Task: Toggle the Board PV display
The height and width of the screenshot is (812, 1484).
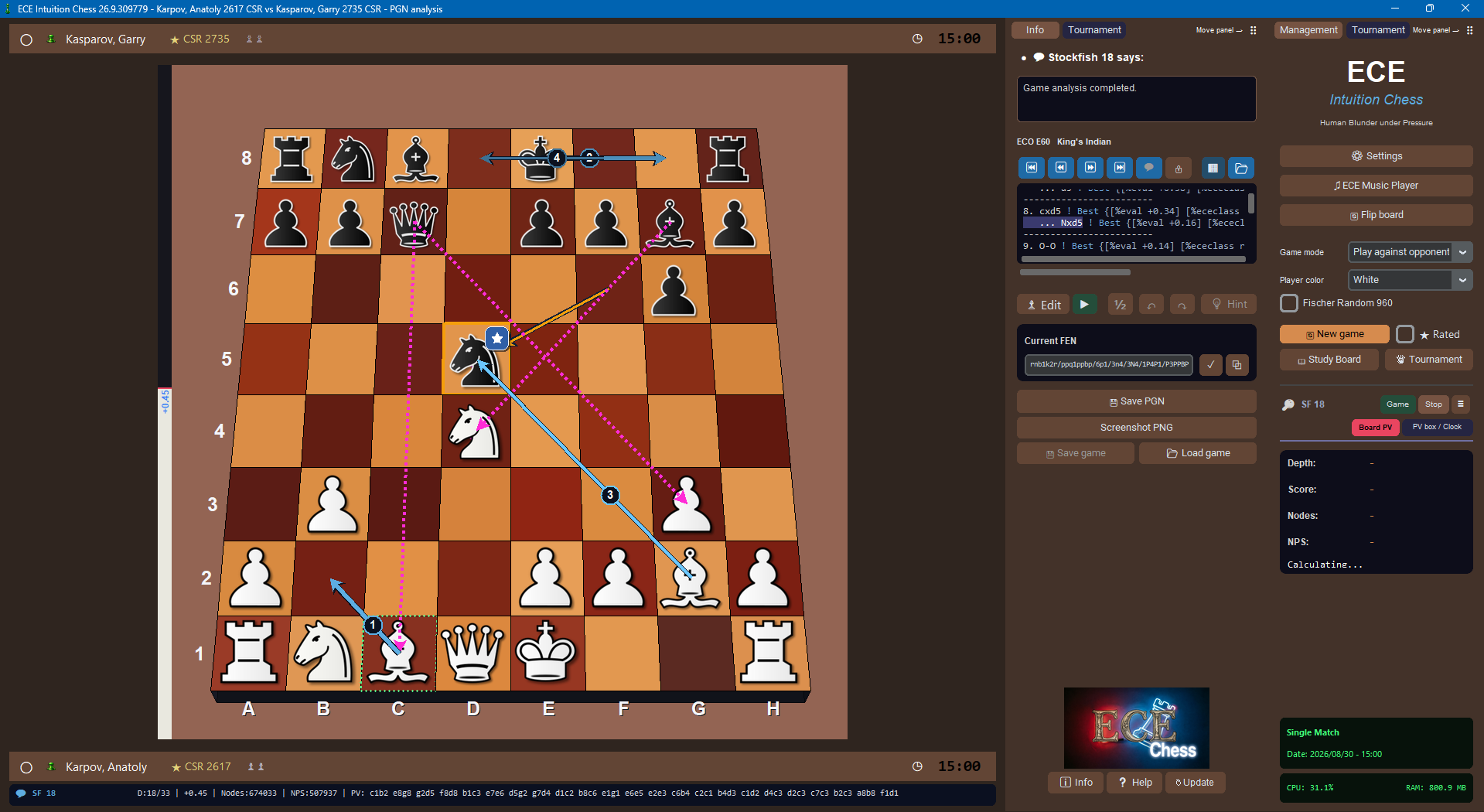Action: pyautogui.click(x=1375, y=427)
